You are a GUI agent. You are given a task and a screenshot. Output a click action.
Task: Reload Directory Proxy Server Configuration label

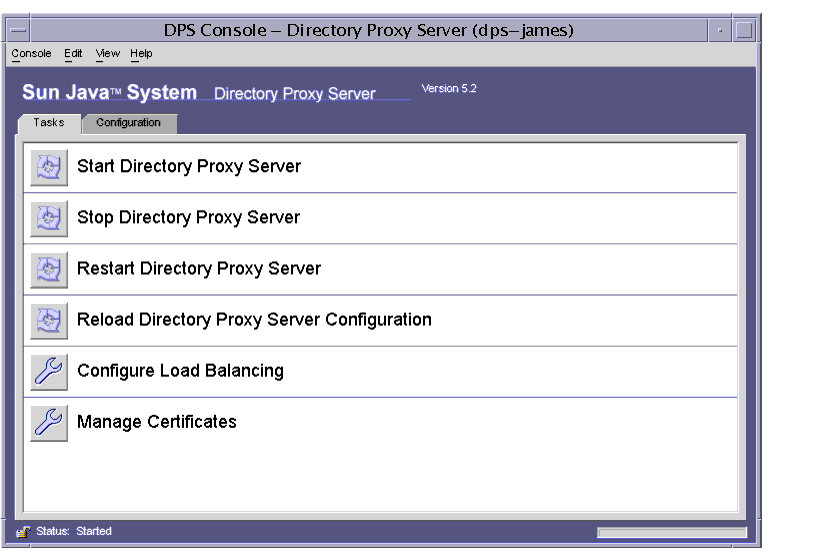[254, 320]
